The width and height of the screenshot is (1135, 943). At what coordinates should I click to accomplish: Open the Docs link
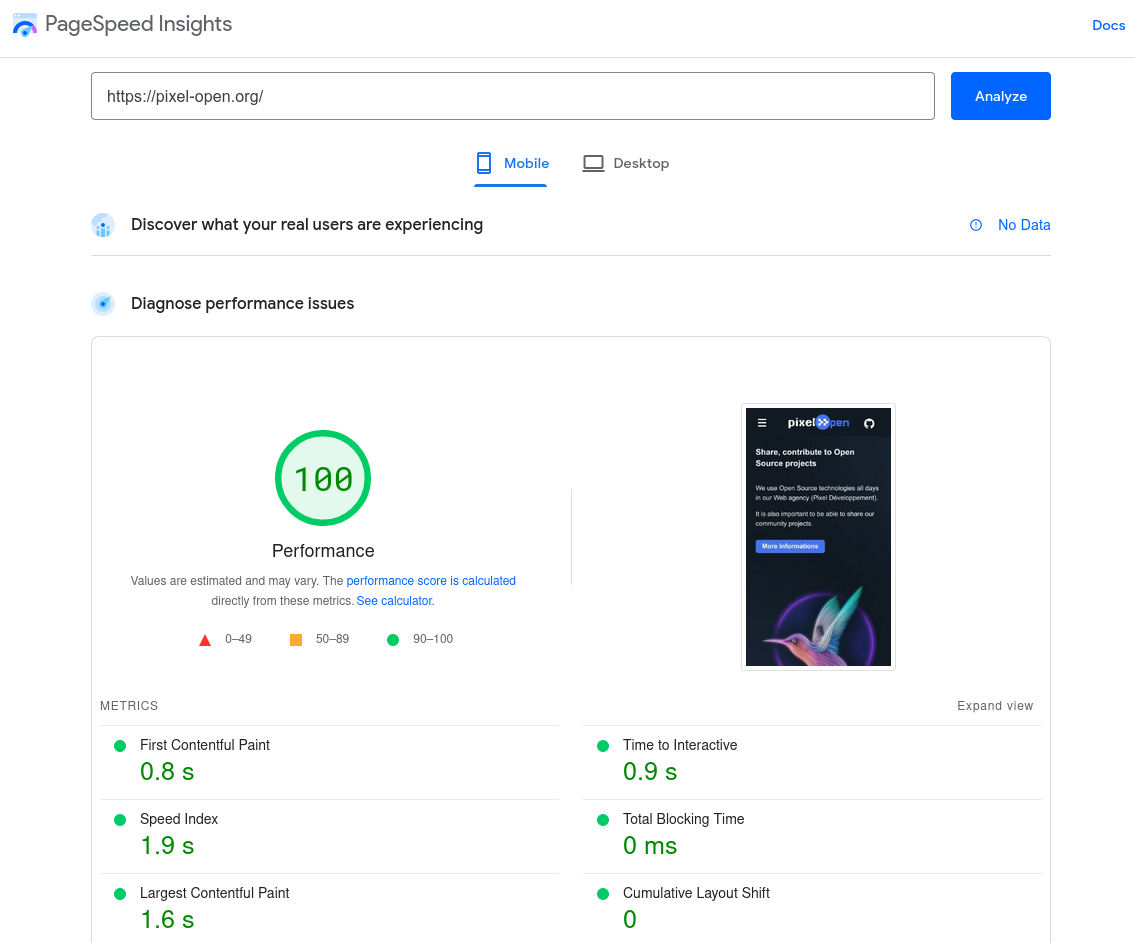click(x=1108, y=25)
